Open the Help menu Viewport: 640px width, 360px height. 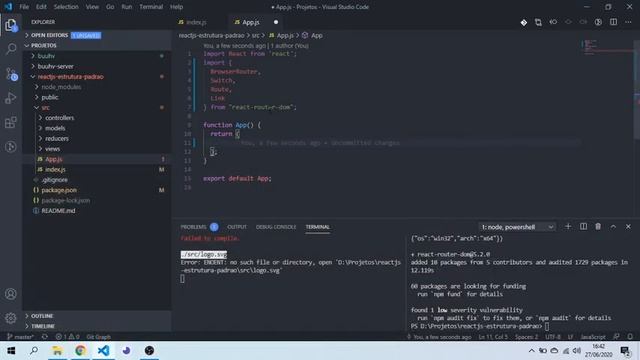[176, 7]
